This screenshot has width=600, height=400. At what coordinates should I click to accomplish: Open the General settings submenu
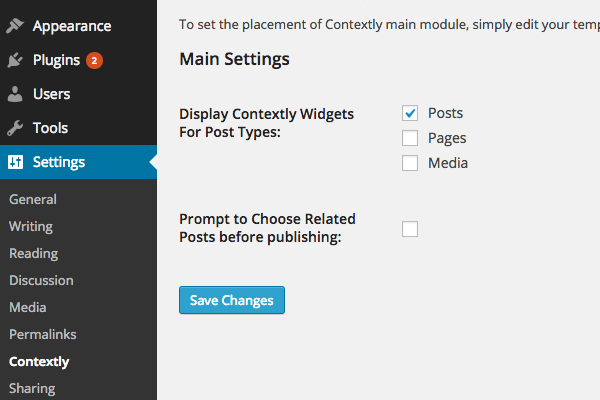pos(33,199)
